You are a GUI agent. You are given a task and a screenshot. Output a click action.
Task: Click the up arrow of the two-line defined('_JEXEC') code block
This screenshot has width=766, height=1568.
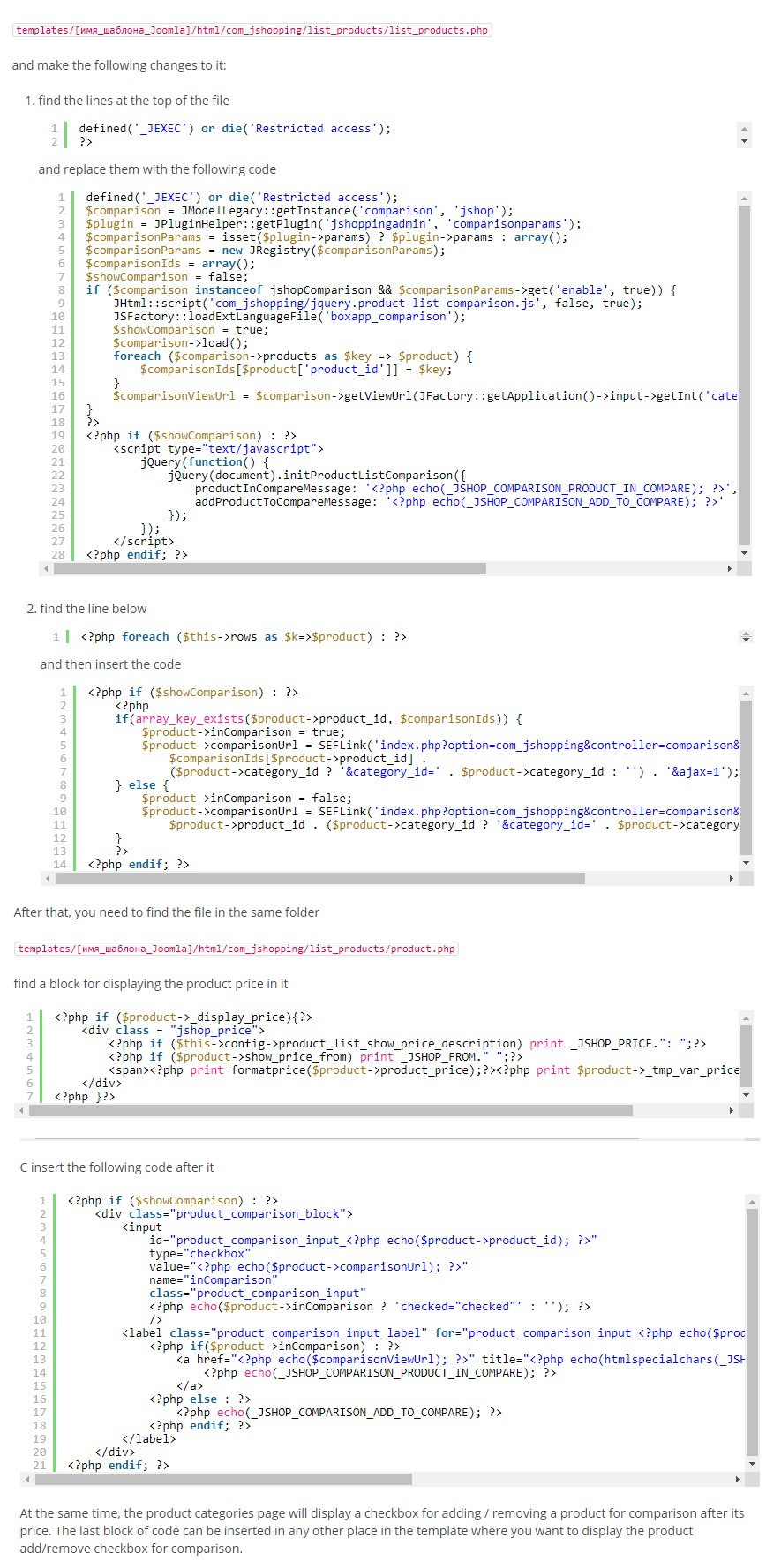click(x=744, y=128)
